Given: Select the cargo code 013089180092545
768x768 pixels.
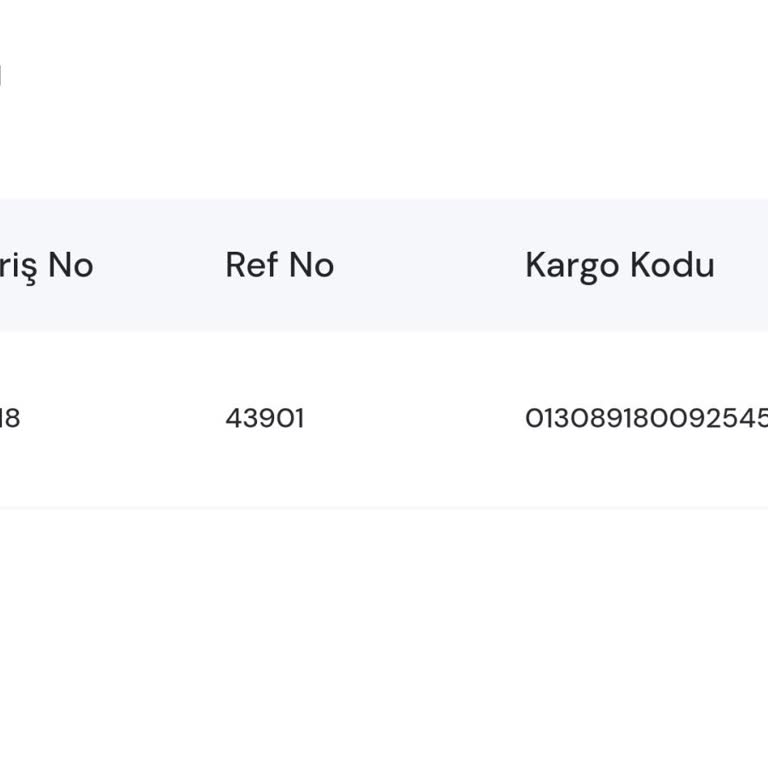Looking at the screenshot, I should click(x=645, y=418).
